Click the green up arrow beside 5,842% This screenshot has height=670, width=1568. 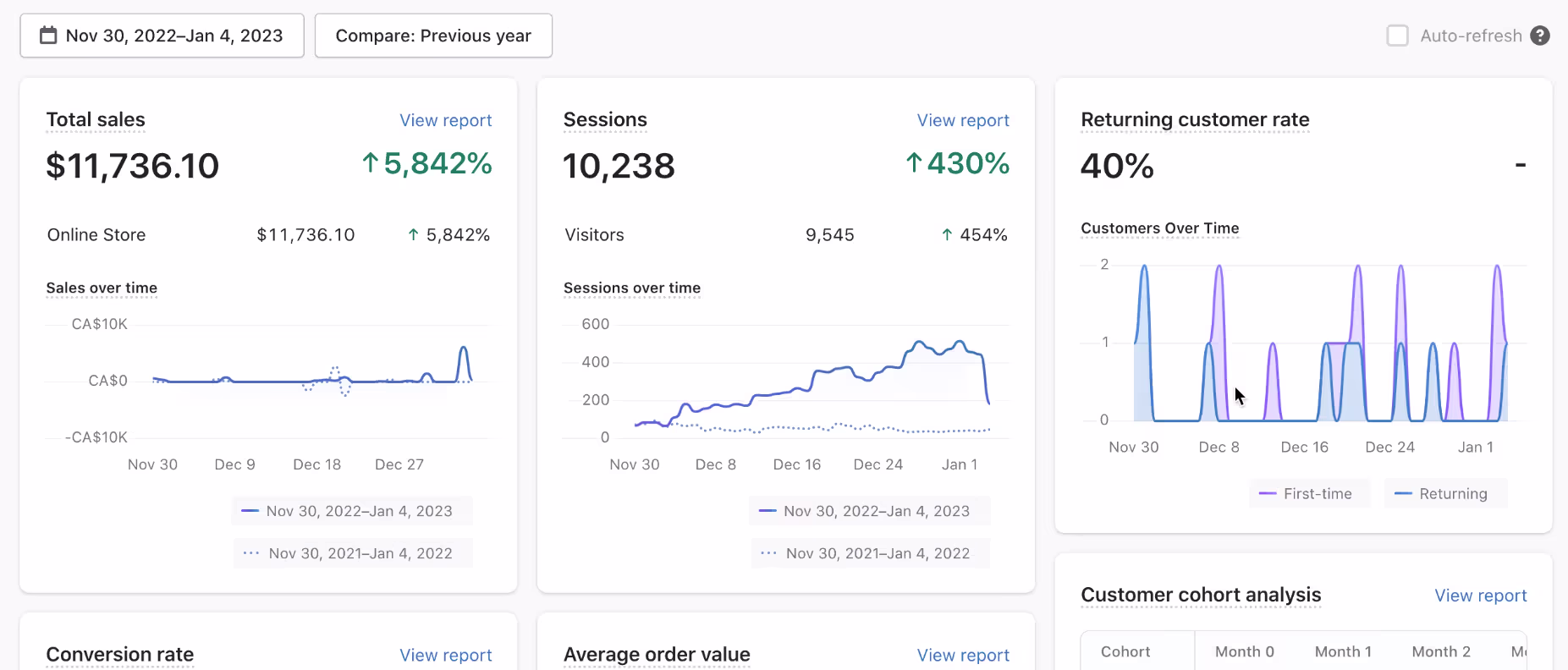pos(370,162)
